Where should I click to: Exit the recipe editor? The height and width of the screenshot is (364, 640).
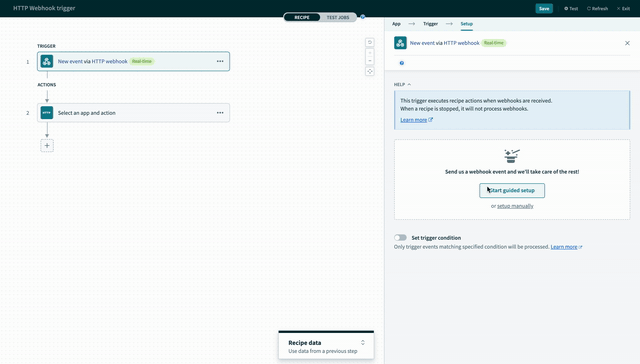pos(623,9)
